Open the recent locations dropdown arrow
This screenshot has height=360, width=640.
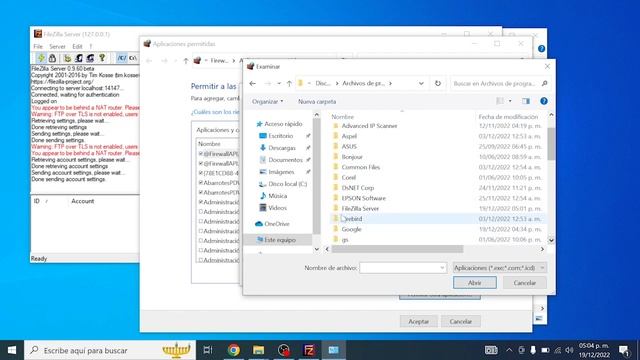coord(279,83)
